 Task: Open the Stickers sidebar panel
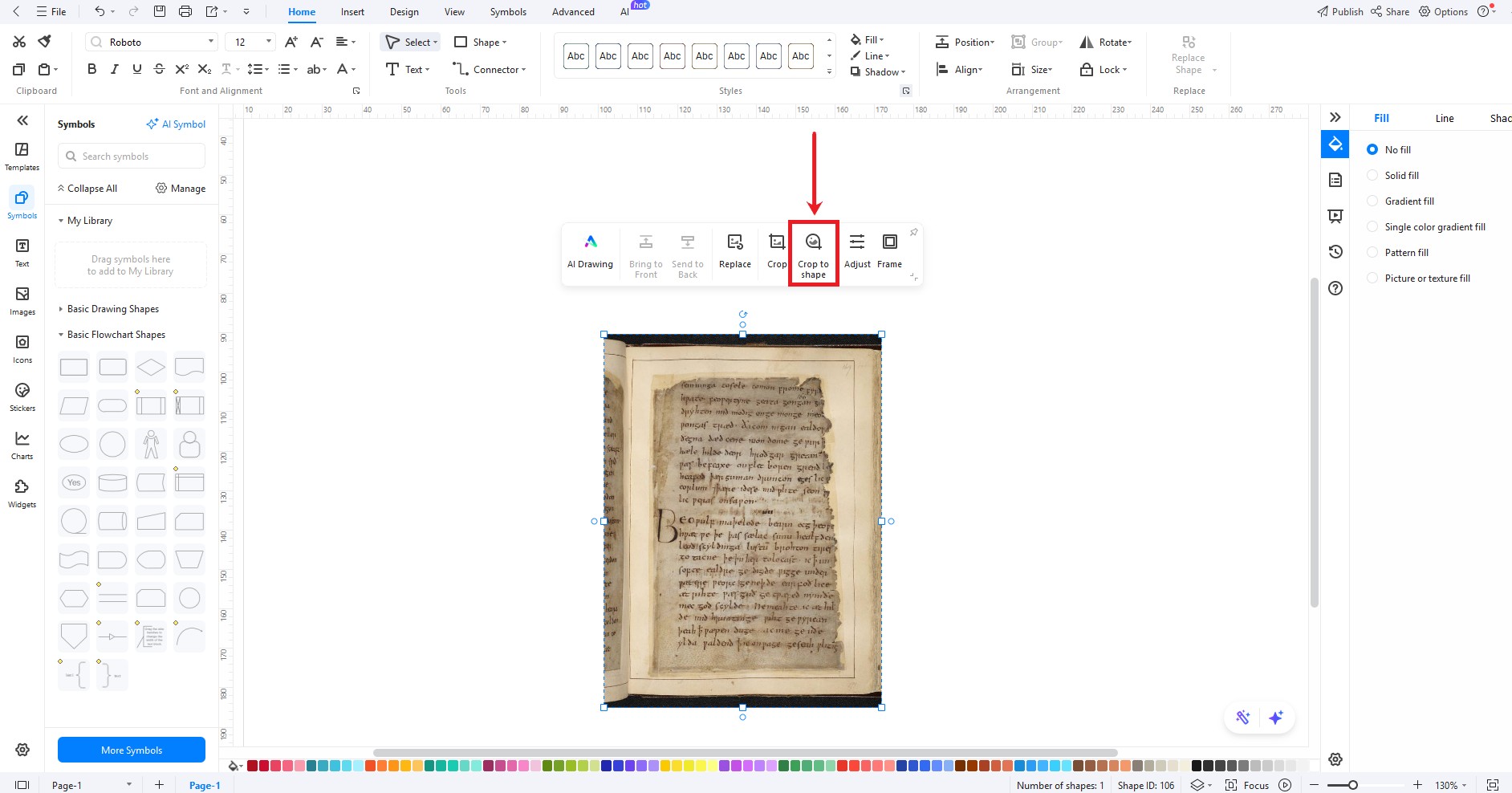22,397
